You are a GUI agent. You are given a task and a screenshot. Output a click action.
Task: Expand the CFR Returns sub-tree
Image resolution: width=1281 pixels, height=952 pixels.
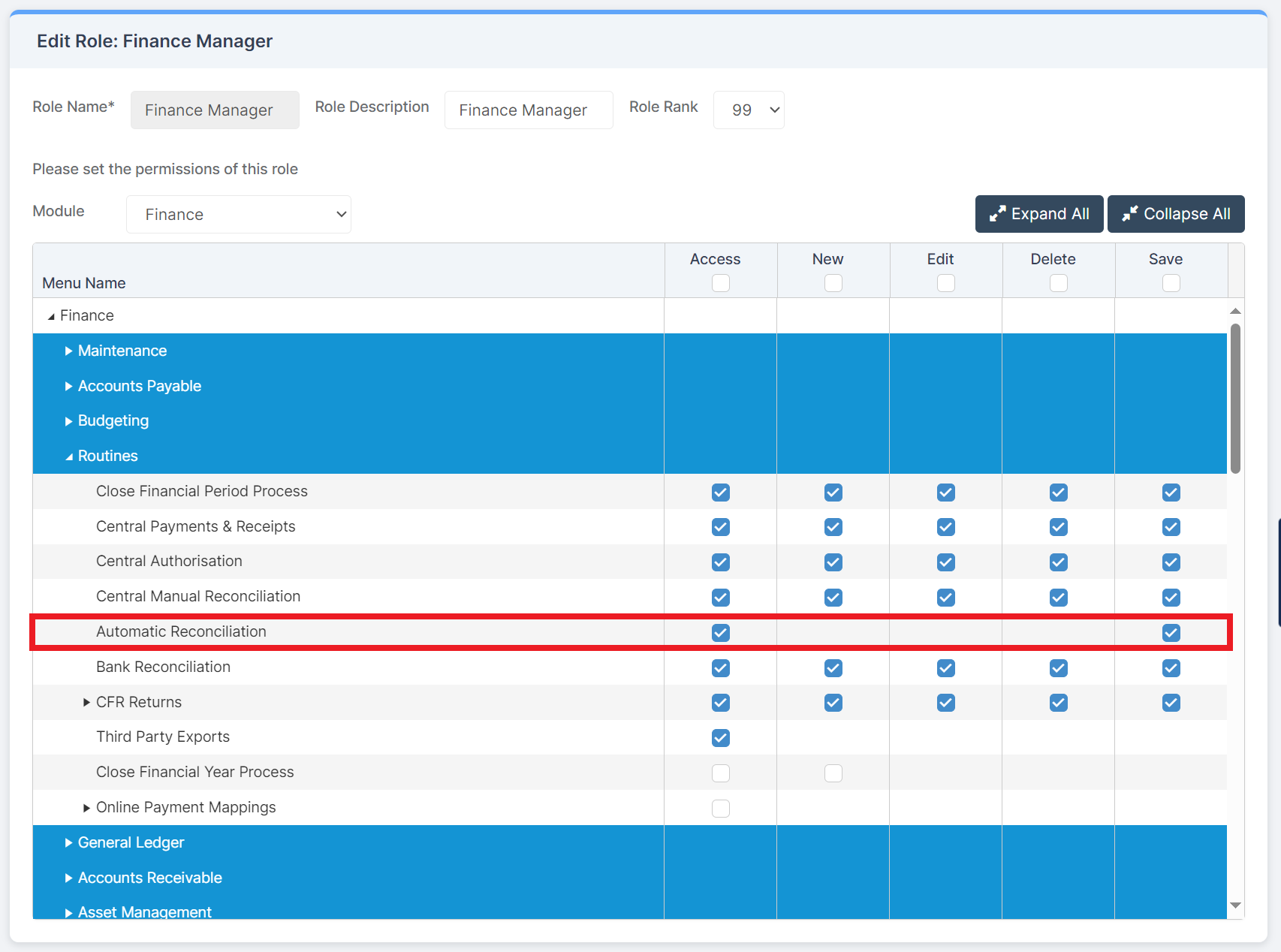click(x=86, y=703)
